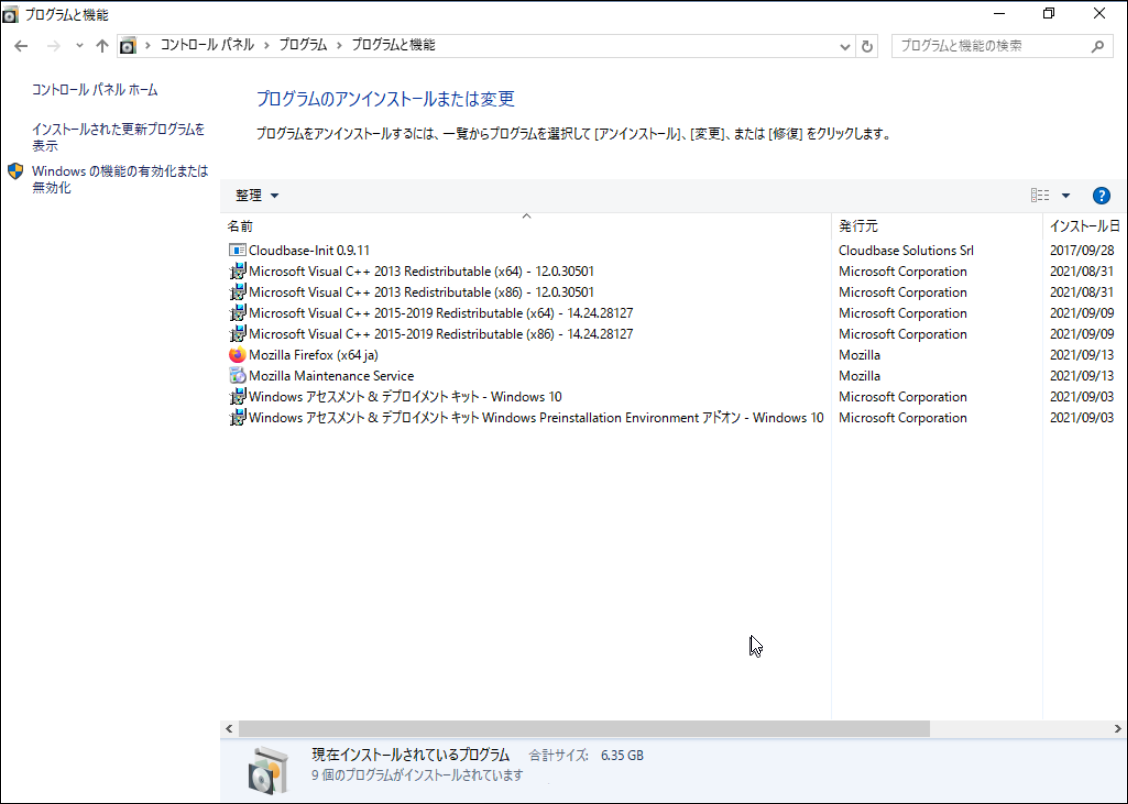The width and height of the screenshot is (1128, 804).
Task: Select Visual C++ 2013 Redistributable (x64)
Action: tap(421, 271)
